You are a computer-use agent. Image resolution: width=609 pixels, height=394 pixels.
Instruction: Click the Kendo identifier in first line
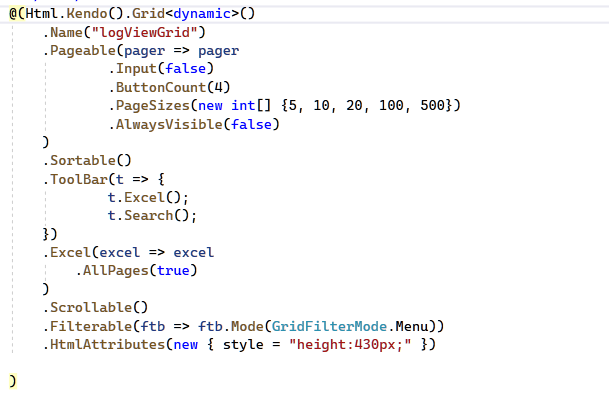pyautogui.click(x=87, y=14)
